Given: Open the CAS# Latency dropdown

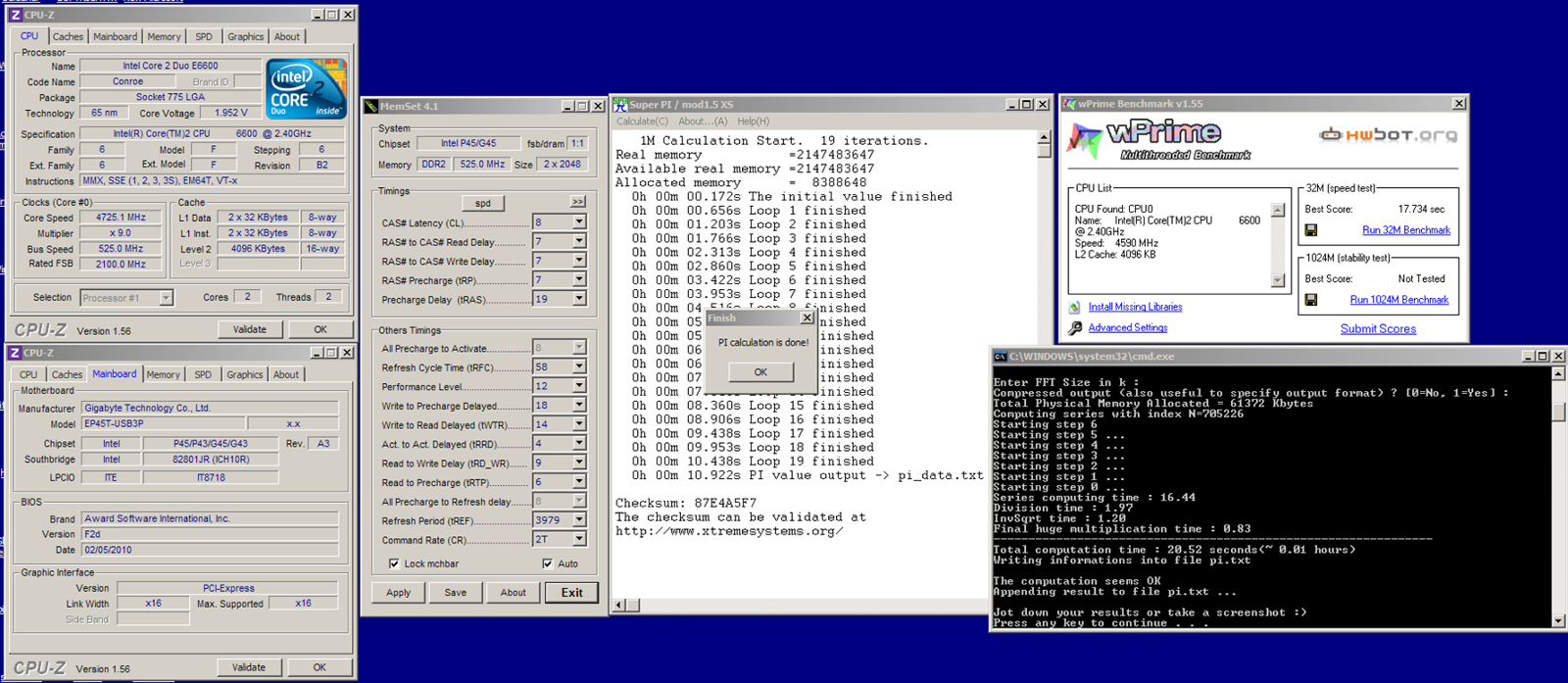Looking at the screenshot, I should pos(579,222).
